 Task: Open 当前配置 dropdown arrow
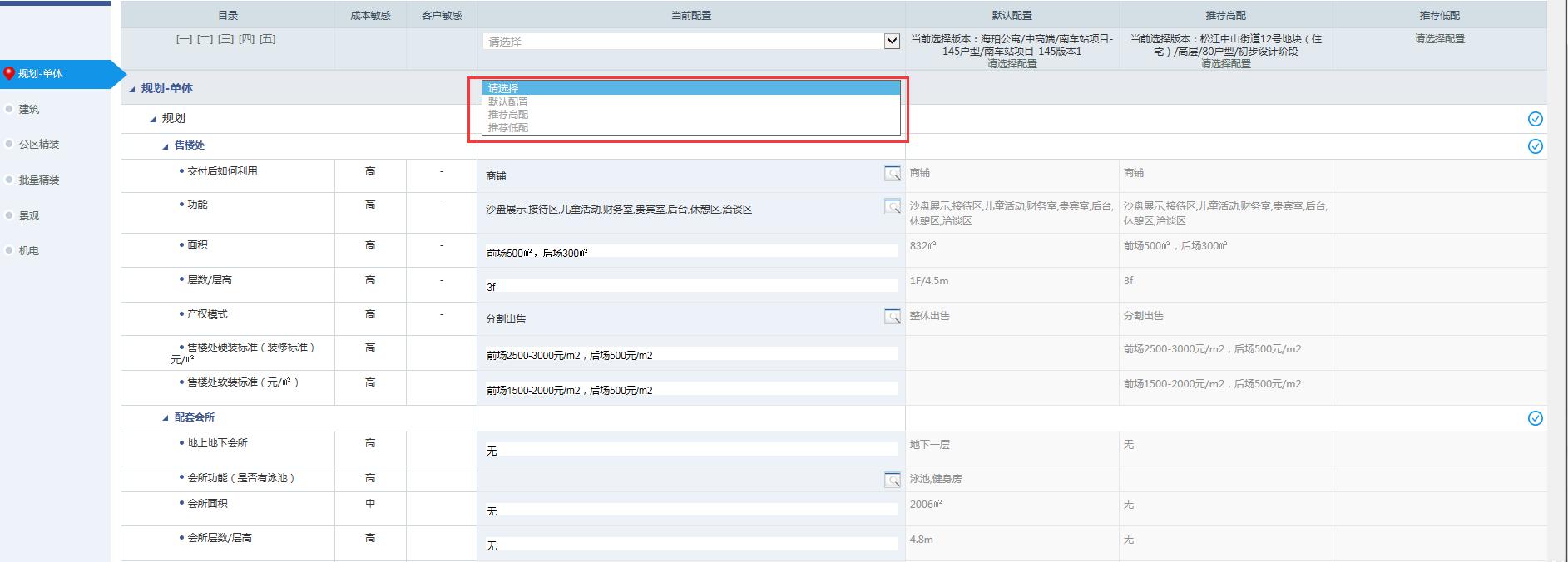(892, 41)
